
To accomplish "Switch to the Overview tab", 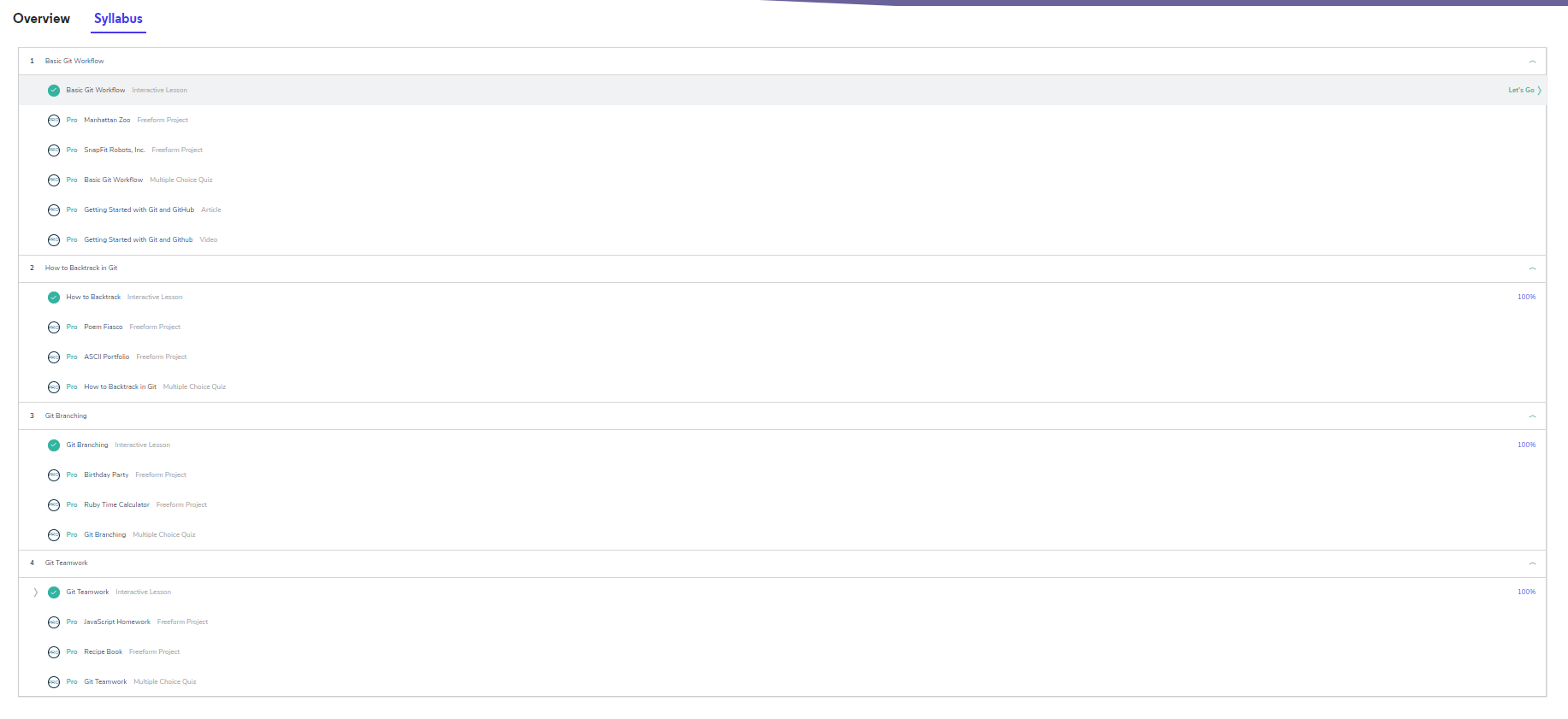I will click(41, 19).
